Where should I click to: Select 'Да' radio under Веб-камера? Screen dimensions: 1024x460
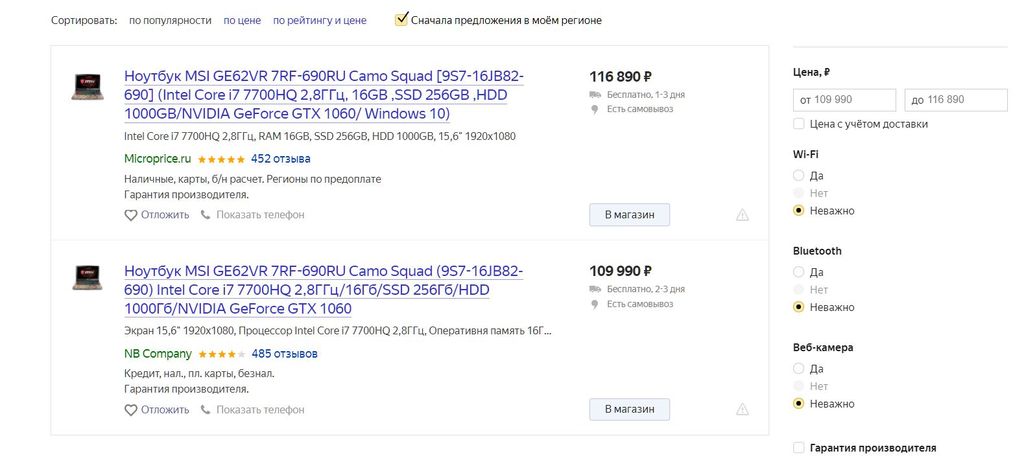tap(798, 368)
